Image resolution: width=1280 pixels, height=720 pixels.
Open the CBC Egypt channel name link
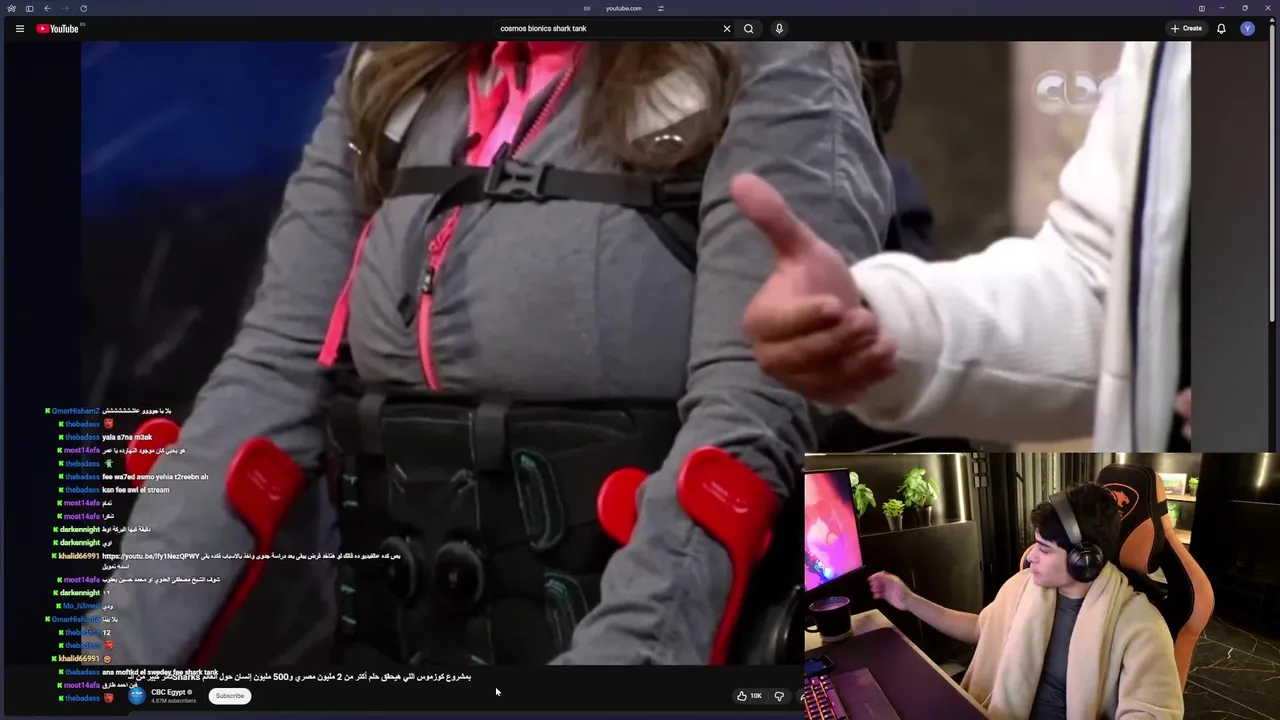click(168, 692)
